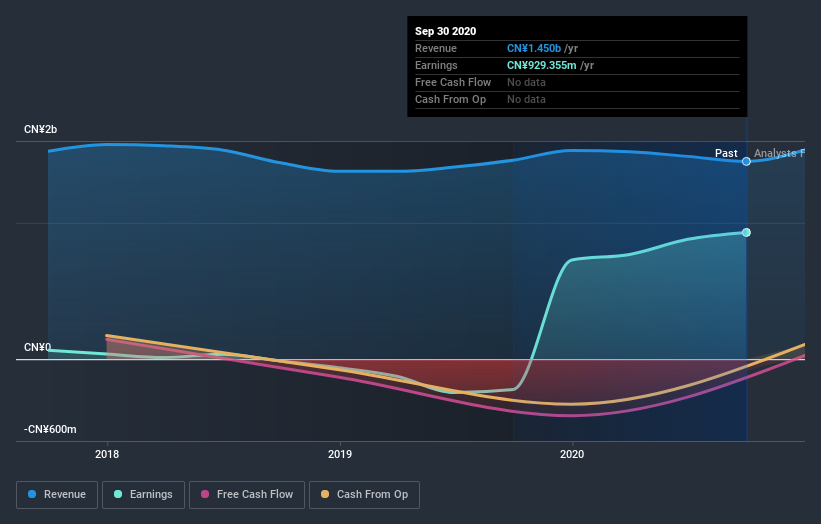Click the 2020 x-axis label
Viewport: 821px width, 524px height.
pyautogui.click(x=572, y=454)
